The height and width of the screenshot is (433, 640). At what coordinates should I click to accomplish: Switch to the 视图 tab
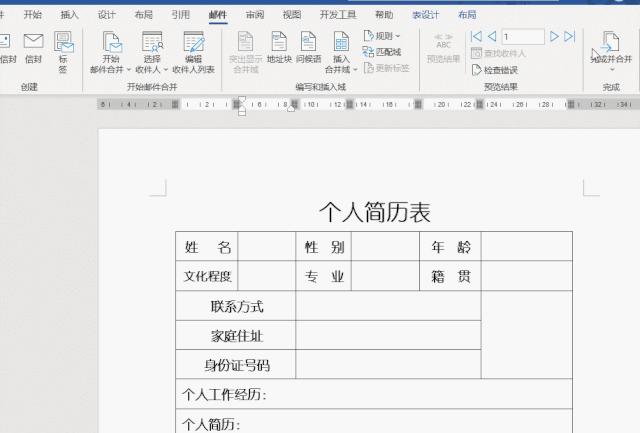point(292,15)
